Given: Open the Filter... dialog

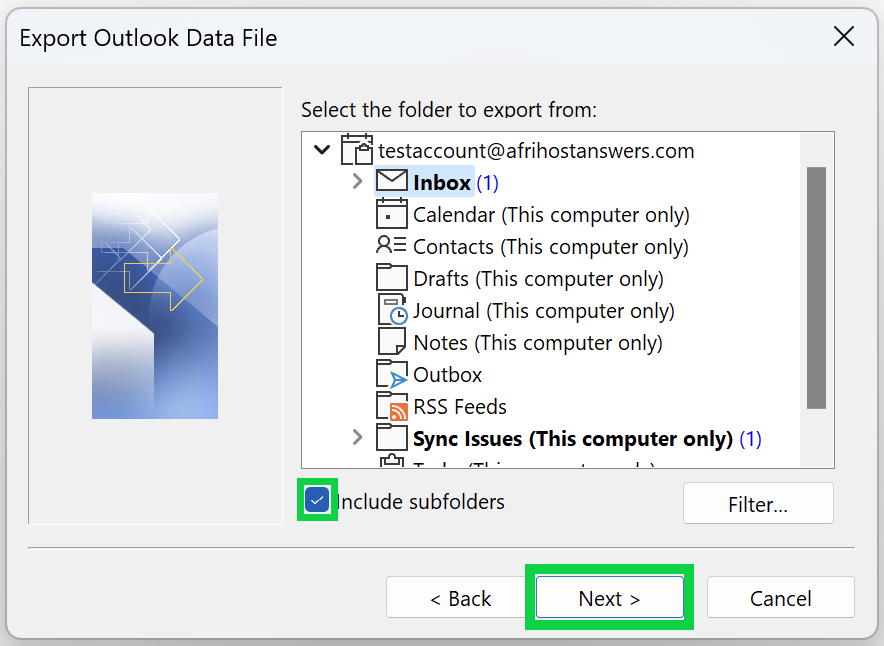Looking at the screenshot, I should tap(758, 504).
